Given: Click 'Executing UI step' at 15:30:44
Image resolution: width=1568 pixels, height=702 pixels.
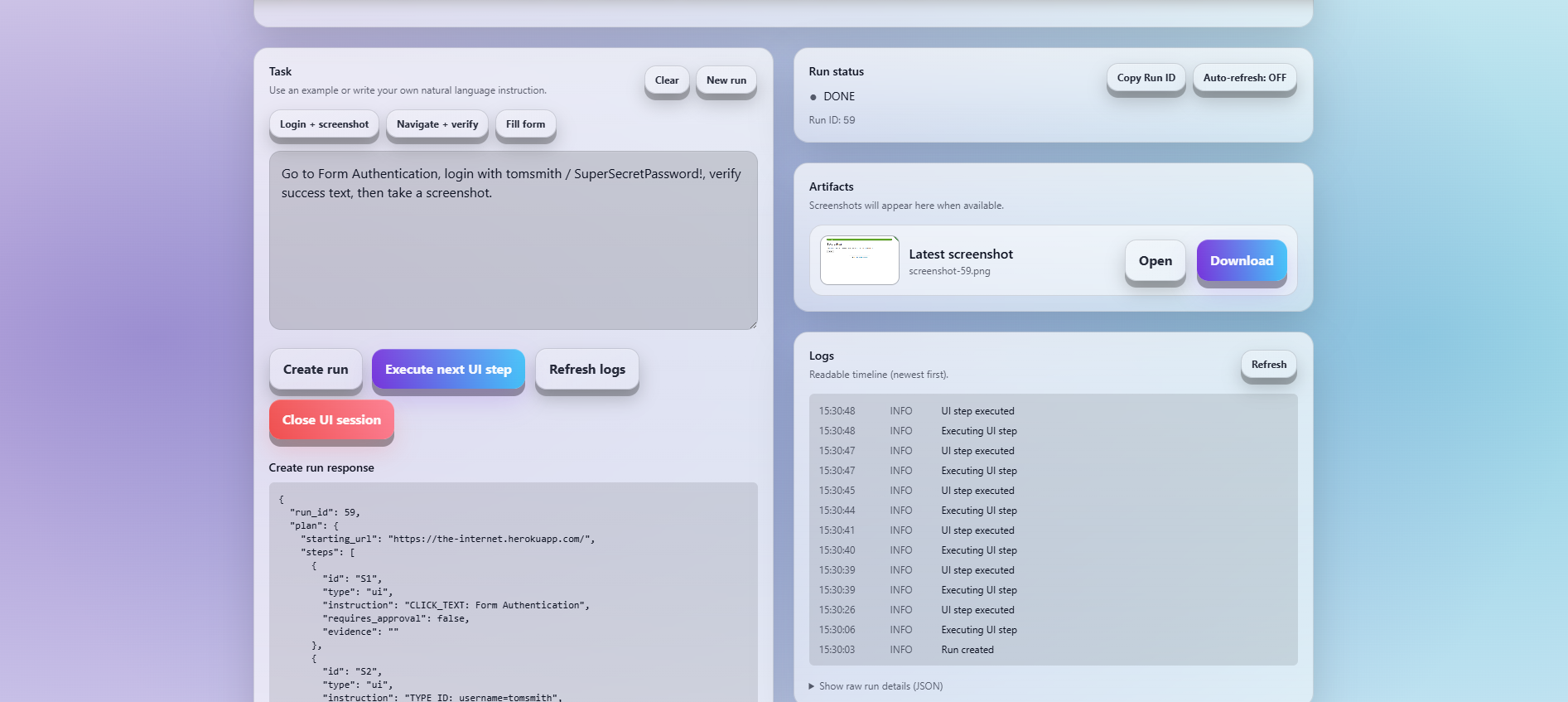Looking at the screenshot, I should (979, 511).
